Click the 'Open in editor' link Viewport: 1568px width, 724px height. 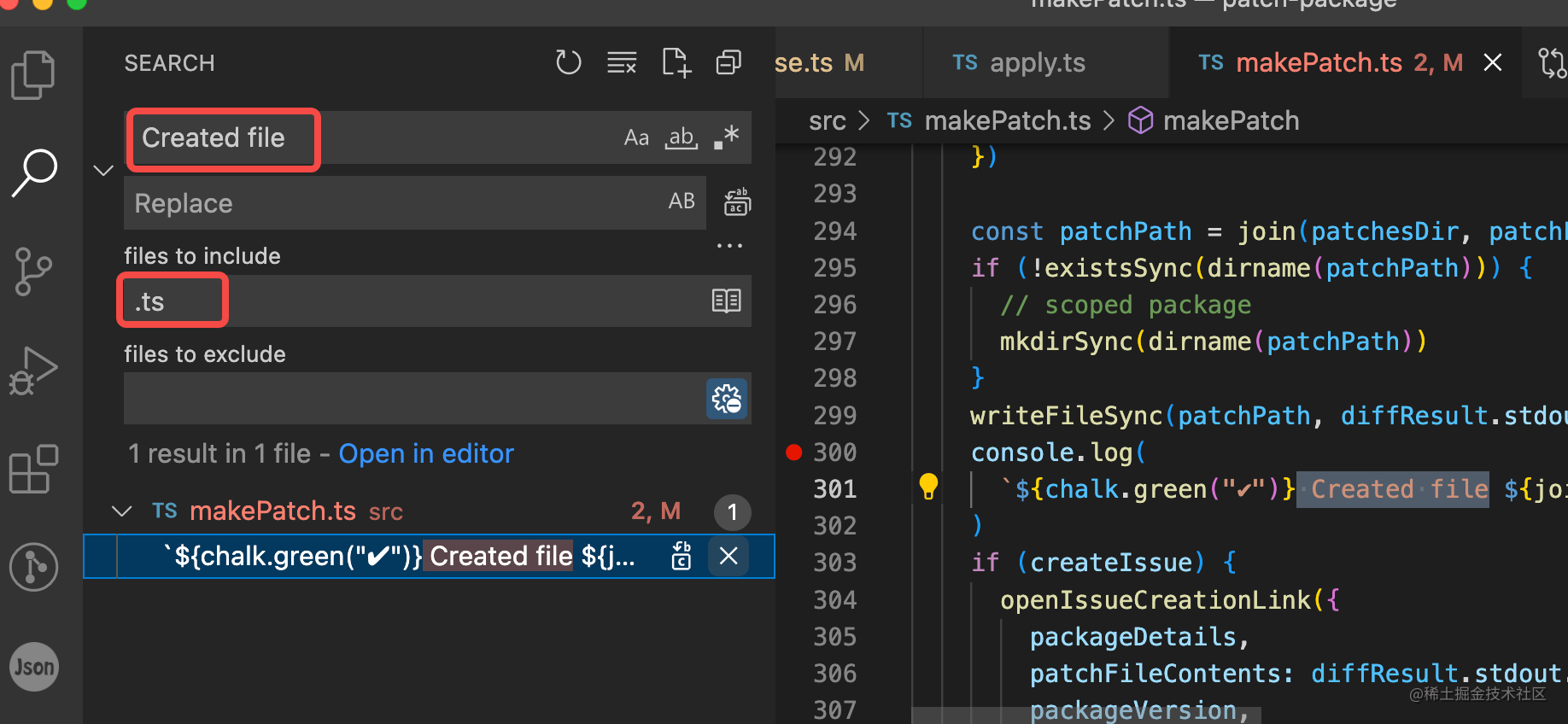coord(426,453)
